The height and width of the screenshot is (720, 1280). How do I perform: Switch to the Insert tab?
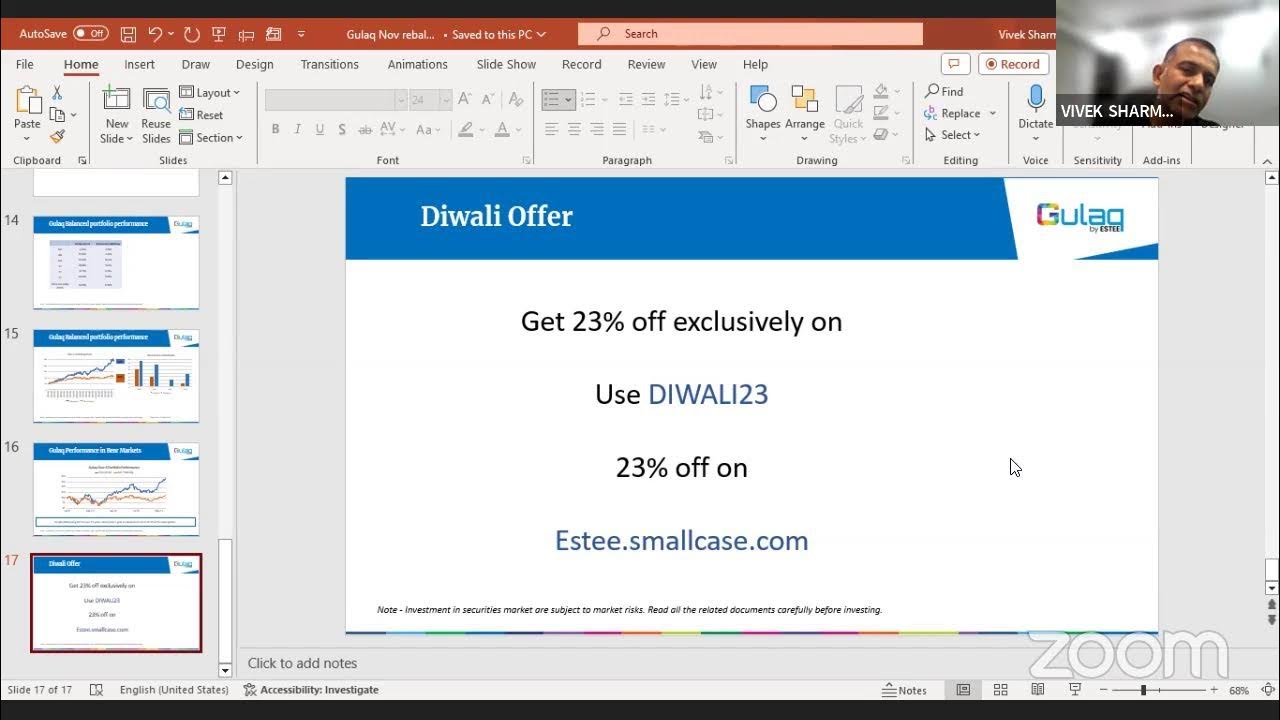(139, 64)
